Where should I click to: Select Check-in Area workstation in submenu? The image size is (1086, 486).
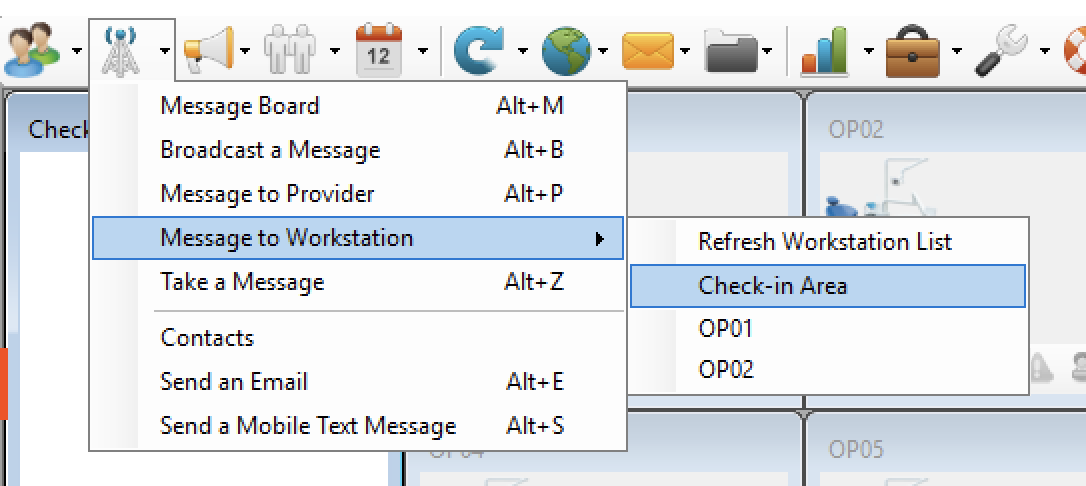point(772,286)
